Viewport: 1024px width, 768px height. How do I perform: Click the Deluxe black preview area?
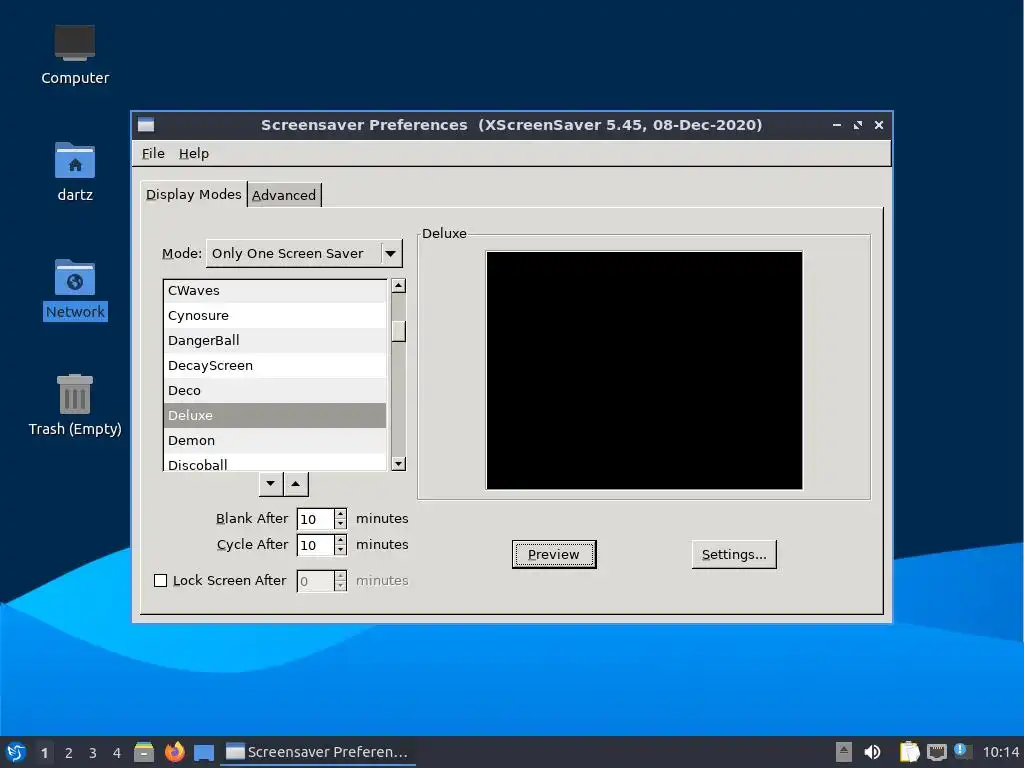644,370
